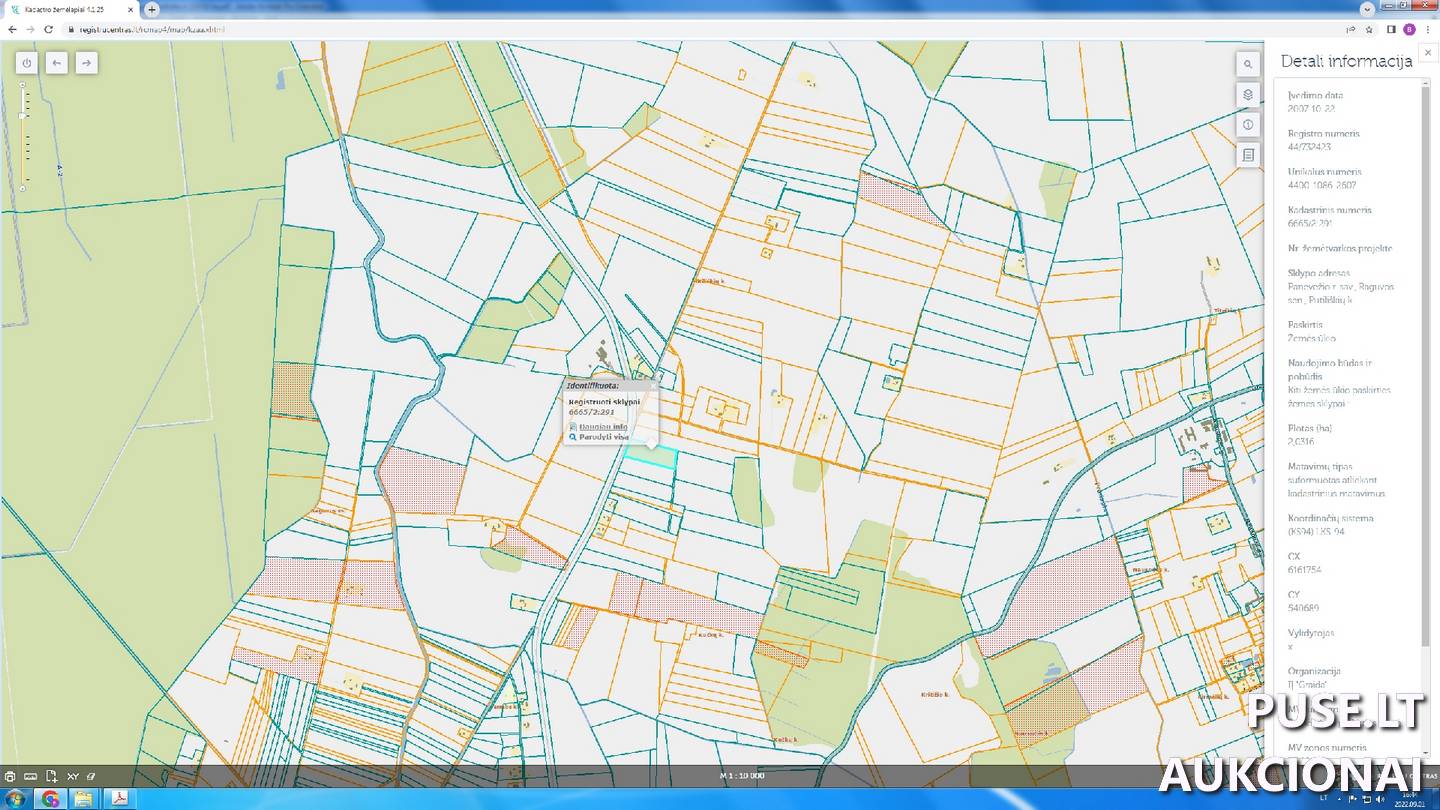This screenshot has width=1440, height=810.
Task: Click the map zoom level slider handle
Action: tap(23, 116)
